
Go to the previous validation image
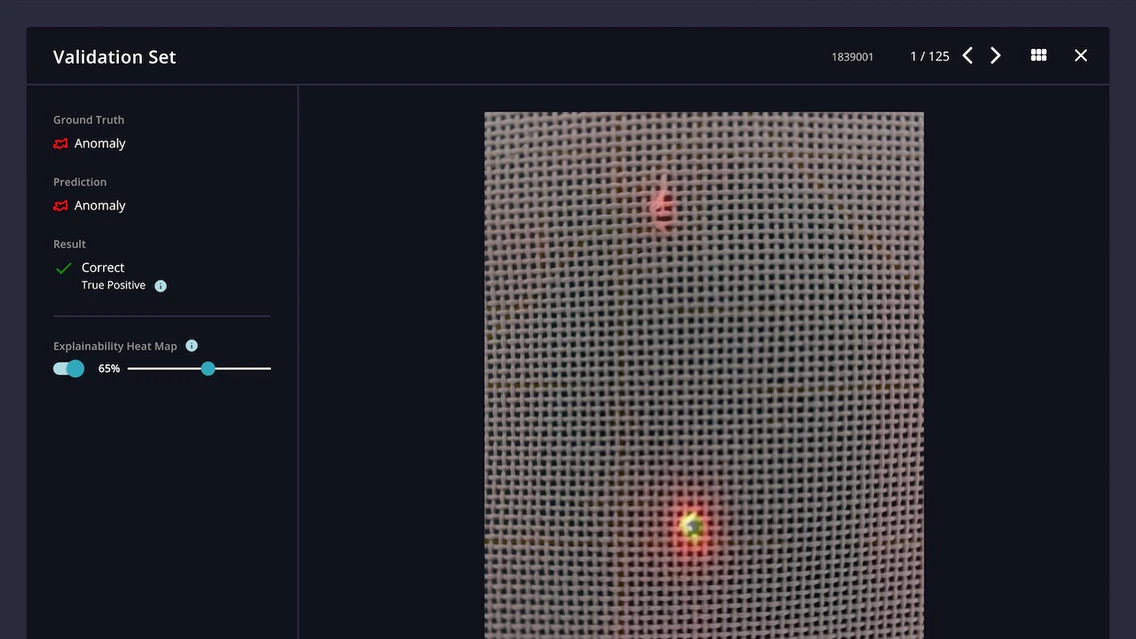967,56
